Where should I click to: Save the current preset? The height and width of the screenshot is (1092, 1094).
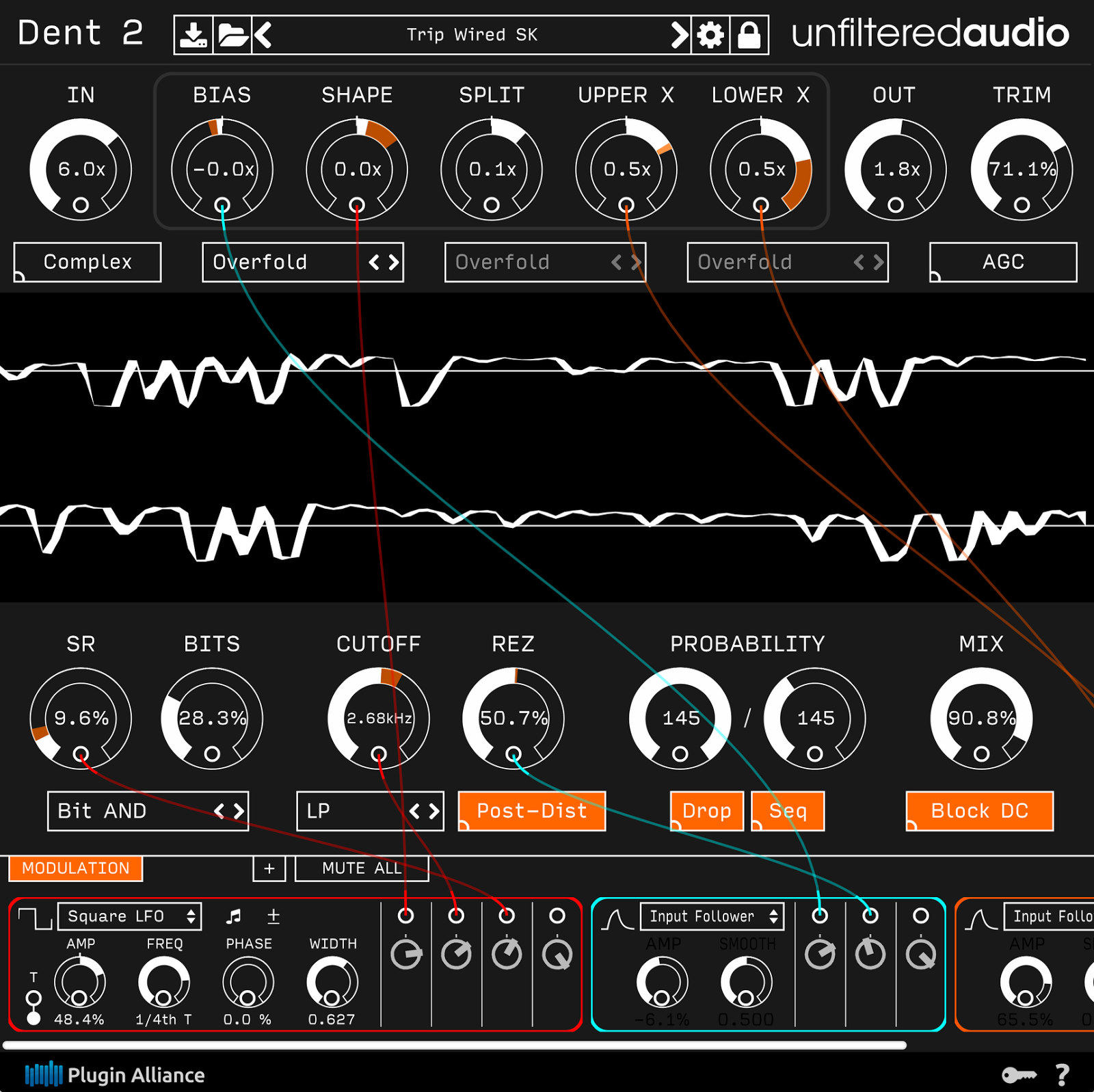pyautogui.click(x=192, y=34)
